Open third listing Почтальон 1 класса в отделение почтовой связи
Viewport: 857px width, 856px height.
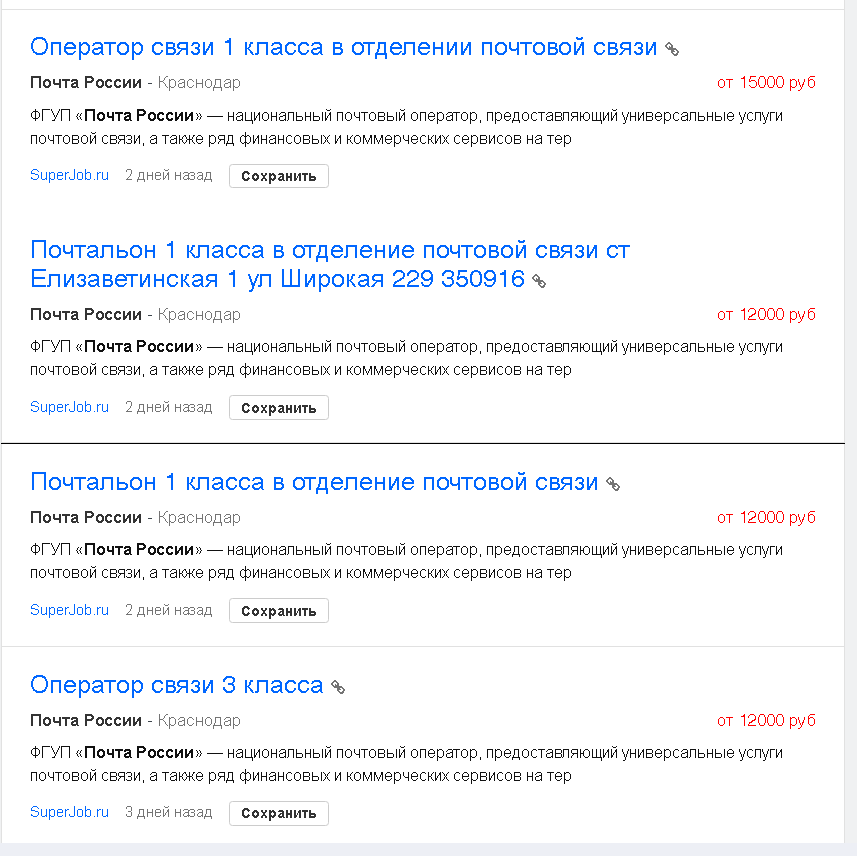click(x=314, y=482)
